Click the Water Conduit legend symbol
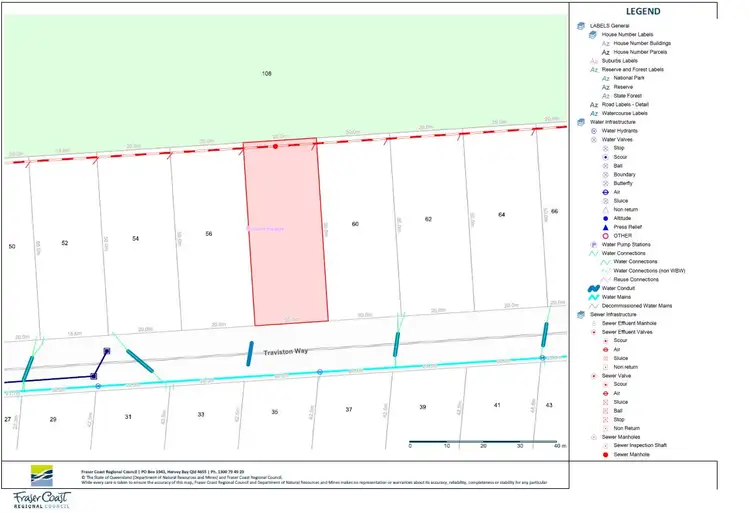The width and height of the screenshot is (750, 514). (x=594, y=288)
